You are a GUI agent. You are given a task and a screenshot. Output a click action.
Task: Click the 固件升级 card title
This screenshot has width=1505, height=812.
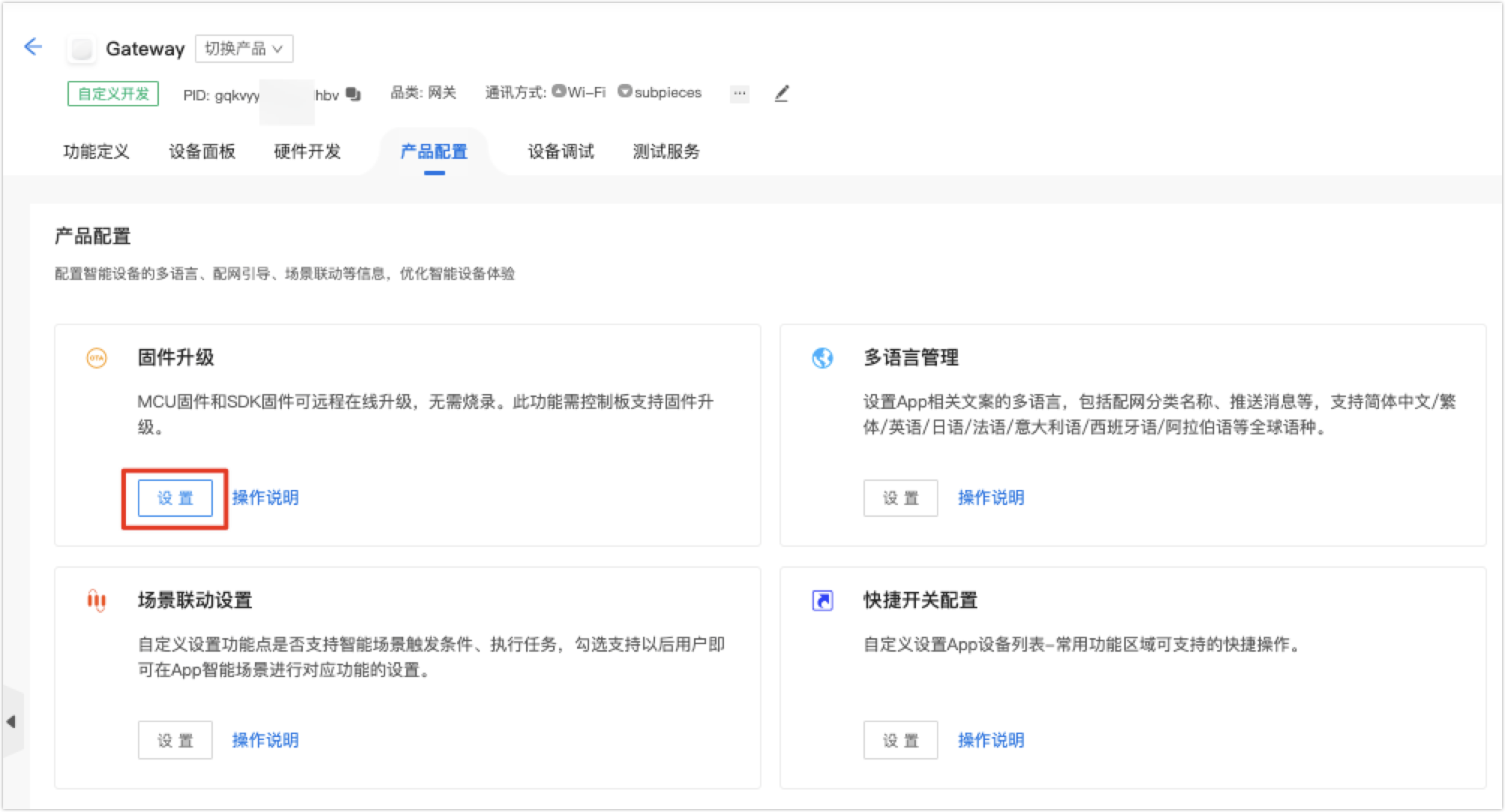click(x=176, y=357)
